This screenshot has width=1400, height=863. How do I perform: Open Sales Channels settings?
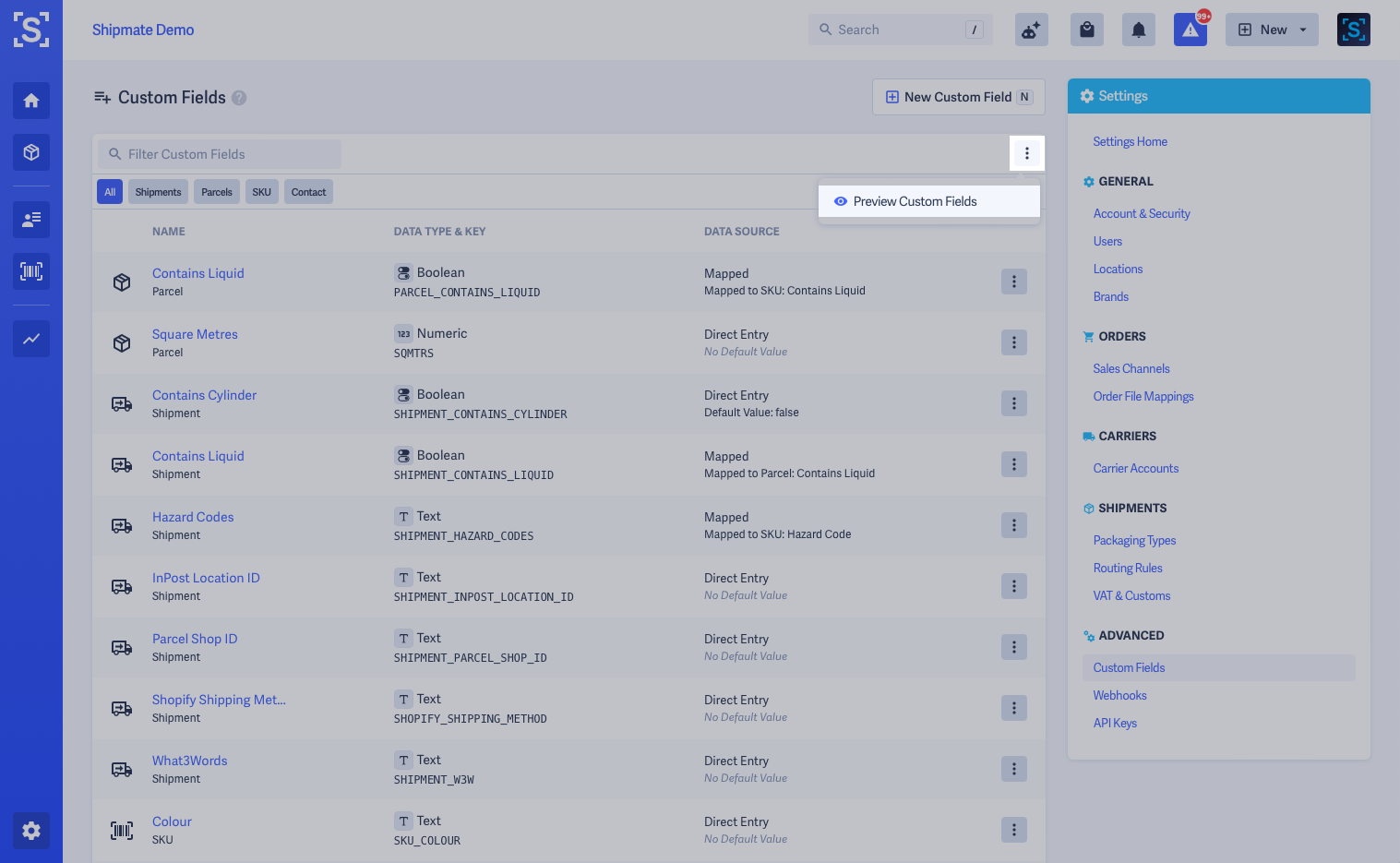click(1131, 368)
